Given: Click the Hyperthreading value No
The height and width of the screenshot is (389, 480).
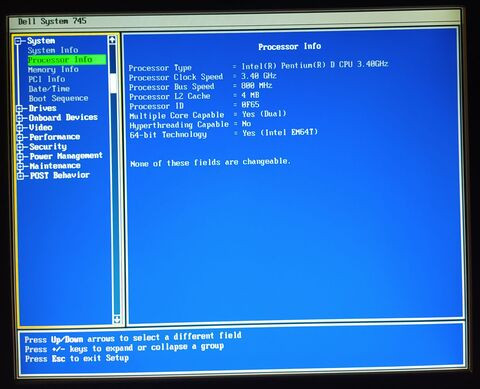Looking at the screenshot, I should click(246, 124).
